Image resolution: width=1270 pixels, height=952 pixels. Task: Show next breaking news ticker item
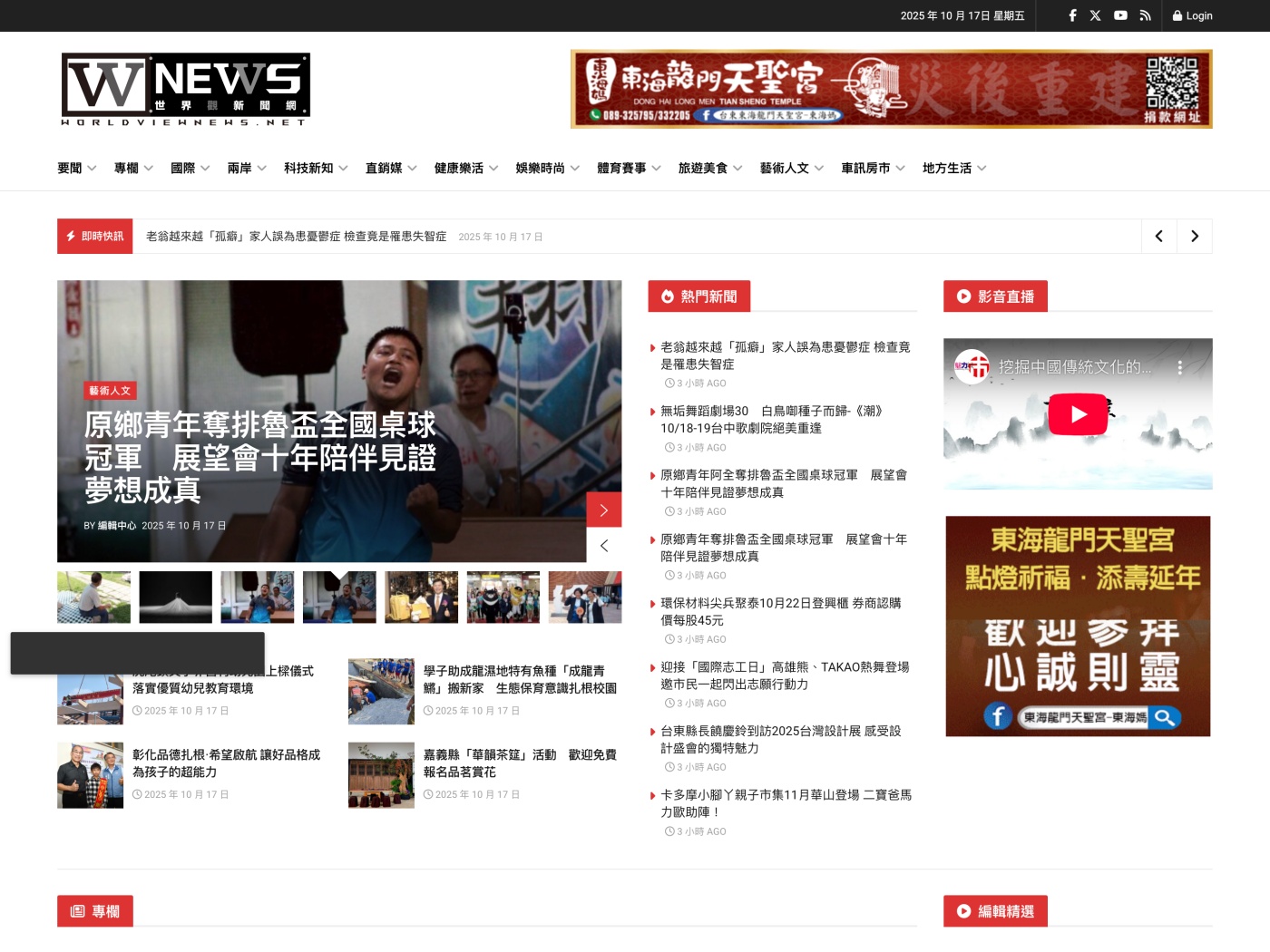pyautogui.click(x=1195, y=237)
